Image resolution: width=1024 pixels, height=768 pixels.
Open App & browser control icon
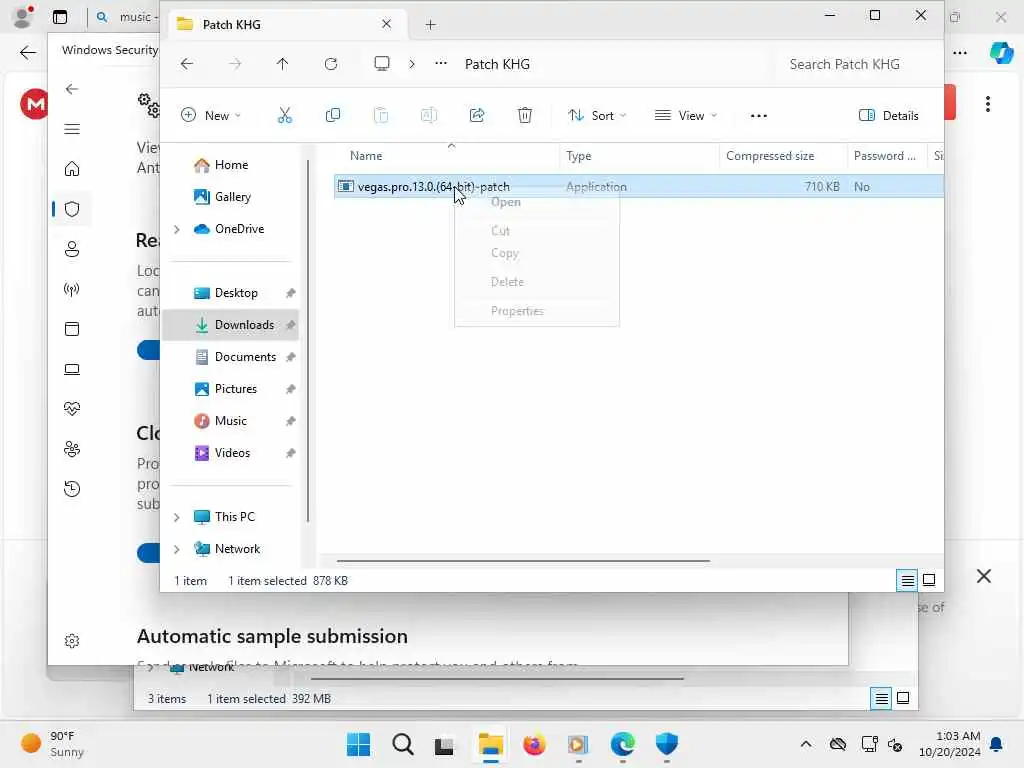72,328
